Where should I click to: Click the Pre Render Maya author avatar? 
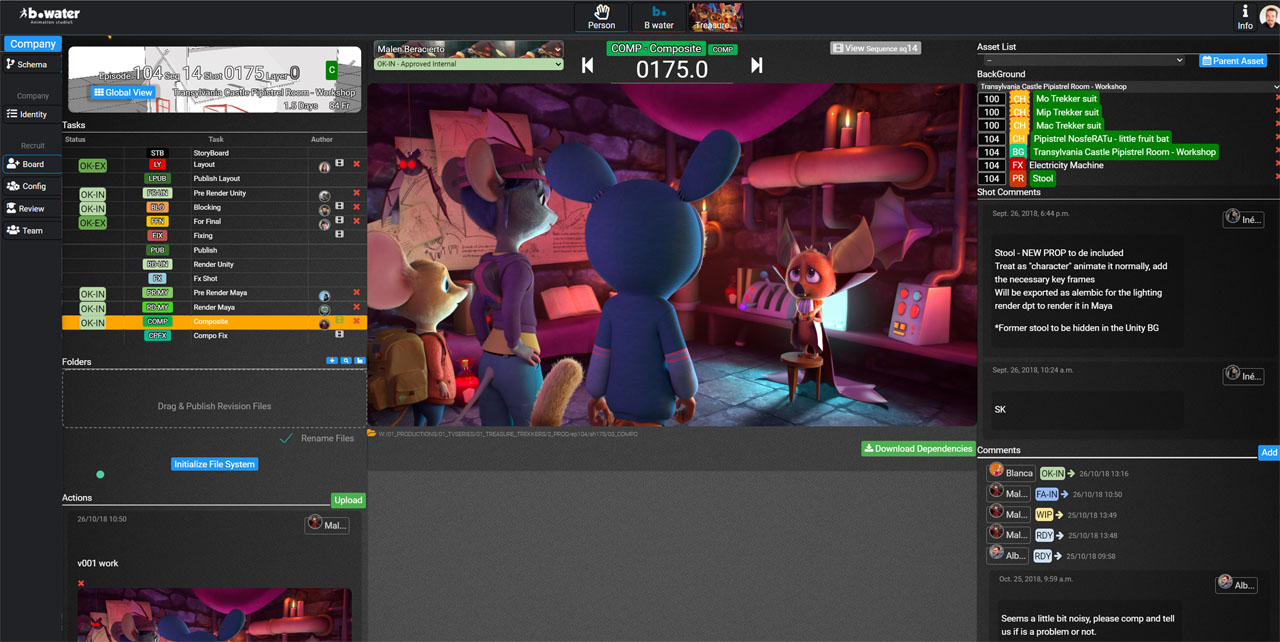[324, 296]
